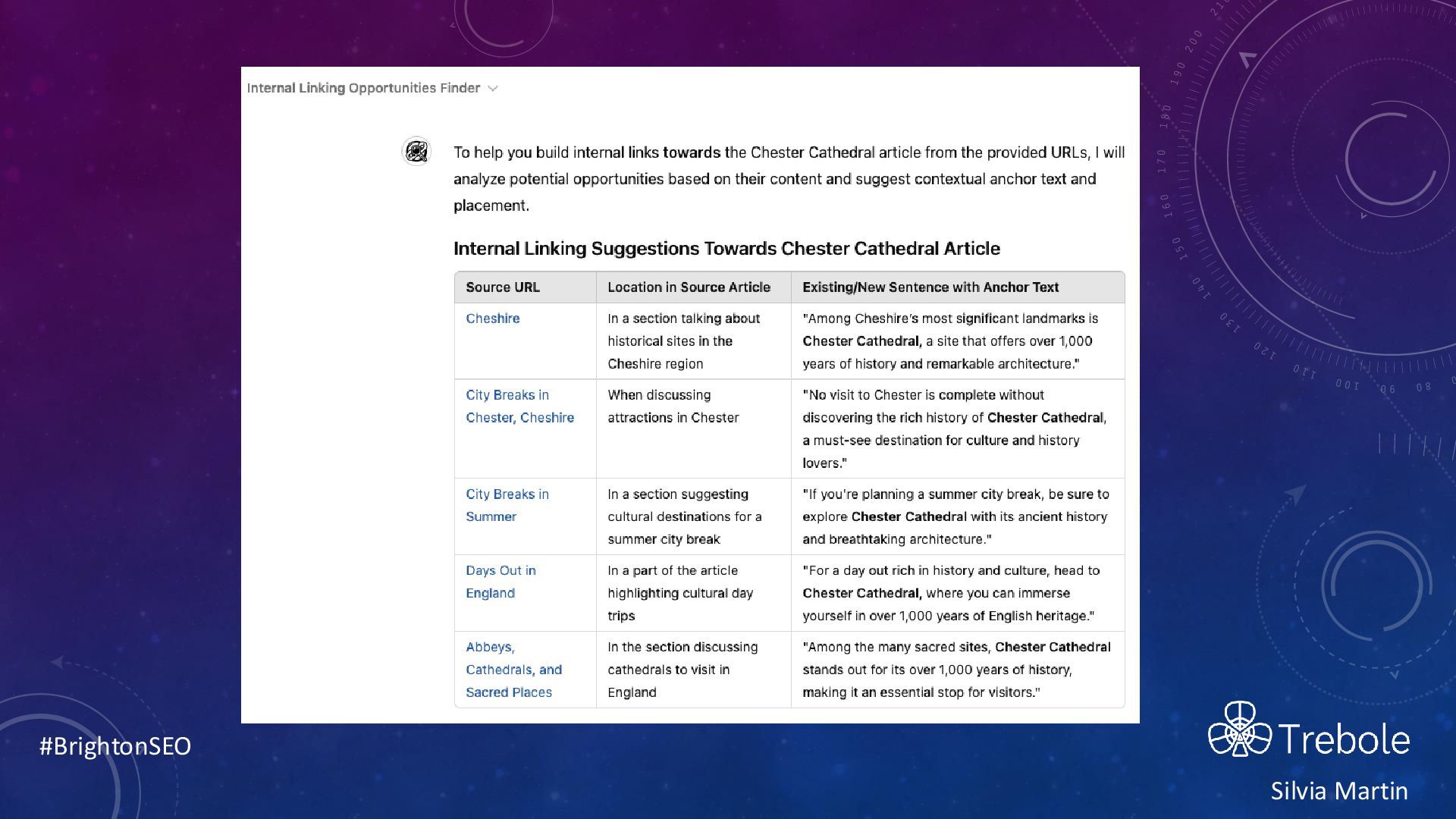The width and height of the screenshot is (1456, 819).
Task: Click Existing/New Sentence with Anchor Text header
Action: (930, 287)
